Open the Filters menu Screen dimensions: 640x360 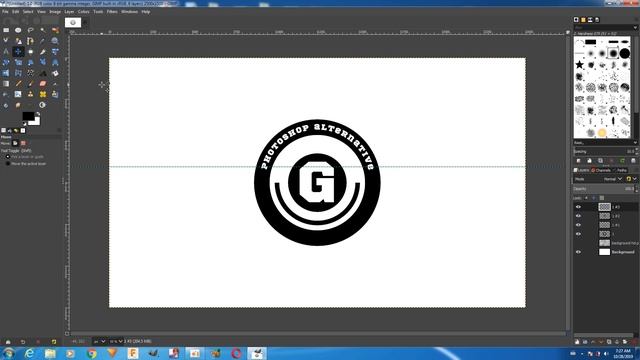112,12
